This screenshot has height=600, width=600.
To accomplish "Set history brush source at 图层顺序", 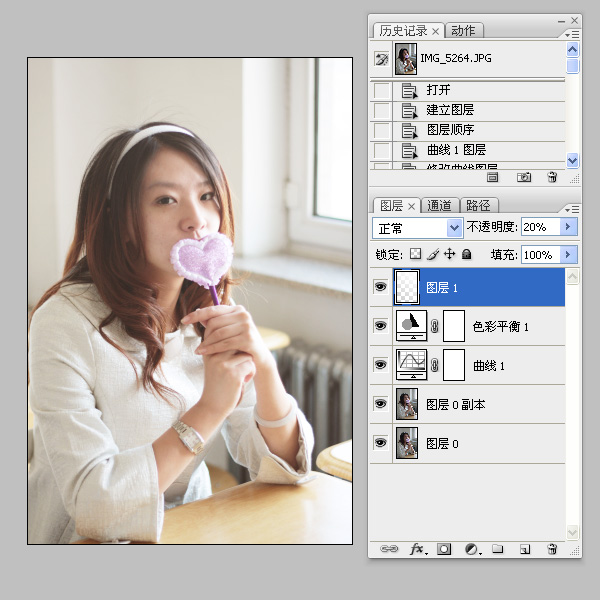I will (382, 130).
